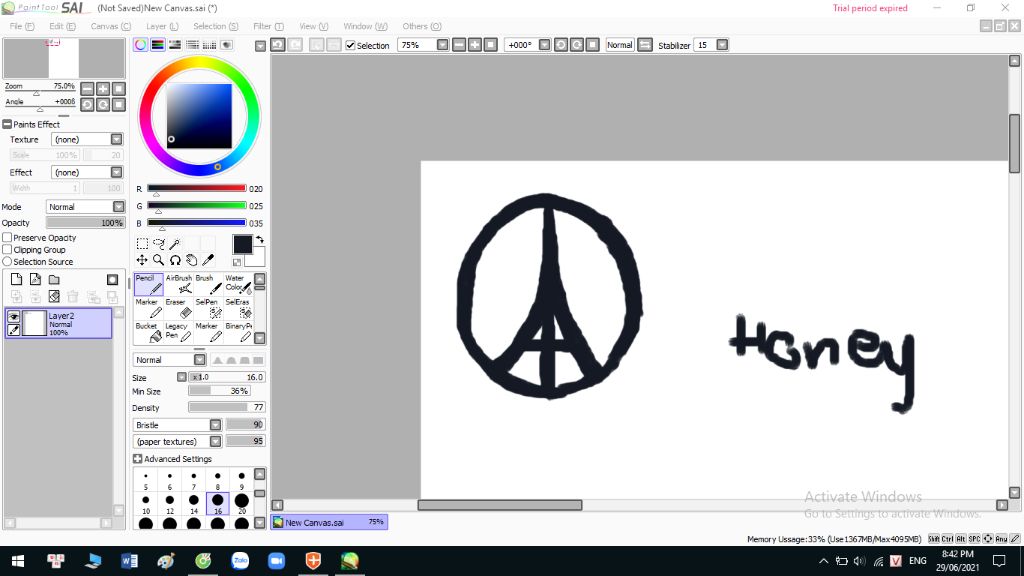The height and width of the screenshot is (576, 1024).
Task: Enable Clipping Group checkbox
Action: [7, 249]
